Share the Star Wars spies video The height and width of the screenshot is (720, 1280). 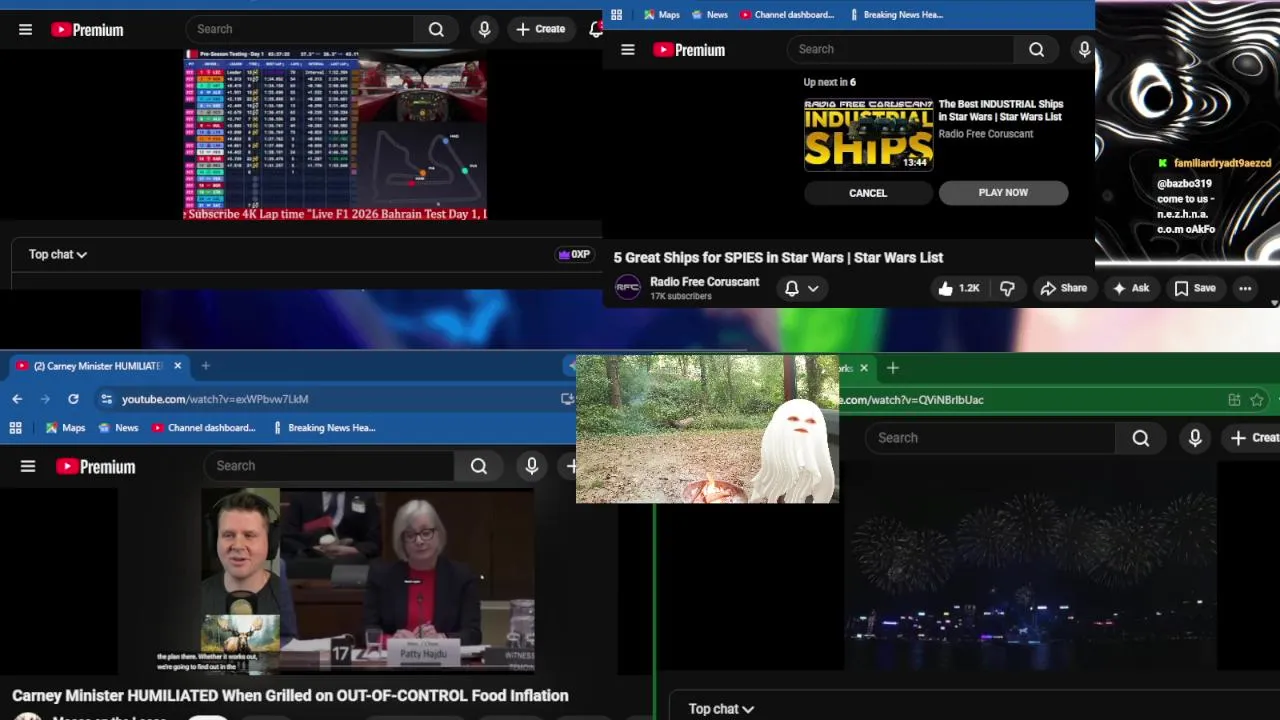pos(1063,288)
